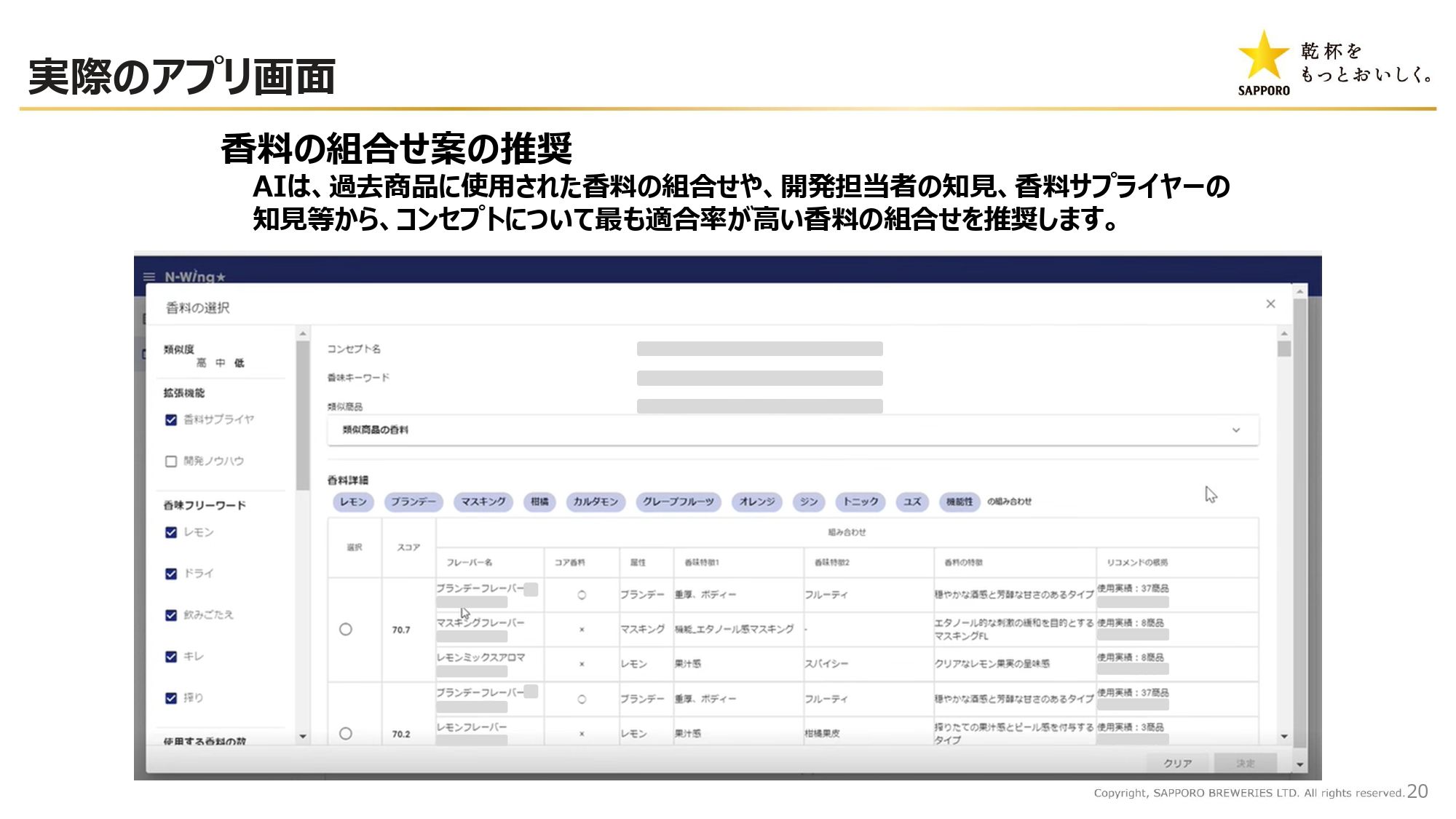Click the ブランデー tag chip
This screenshot has height=819, width=1456.
(414, 502)
